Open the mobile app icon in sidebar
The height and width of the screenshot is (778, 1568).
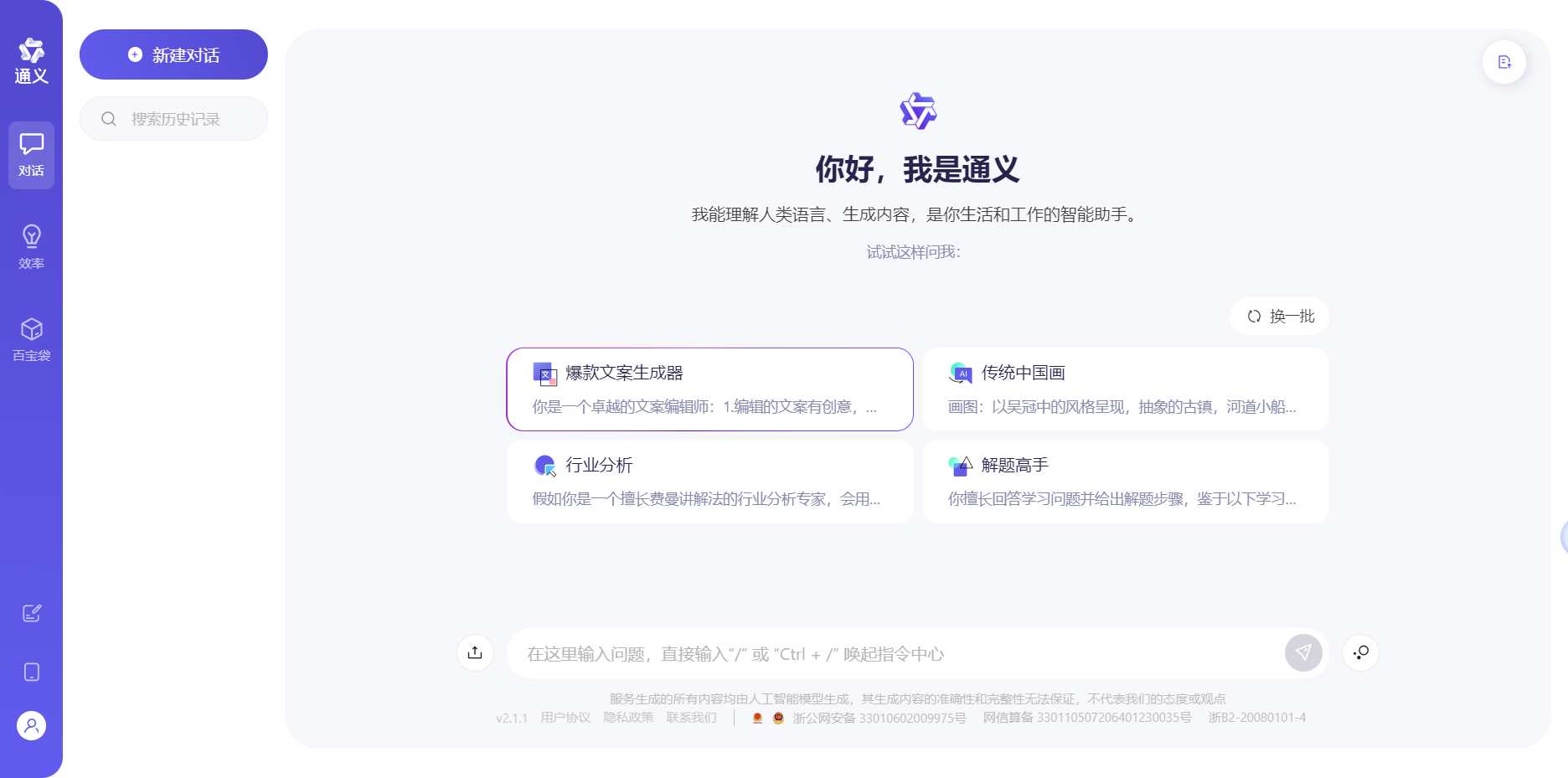(x=32, y=672)
